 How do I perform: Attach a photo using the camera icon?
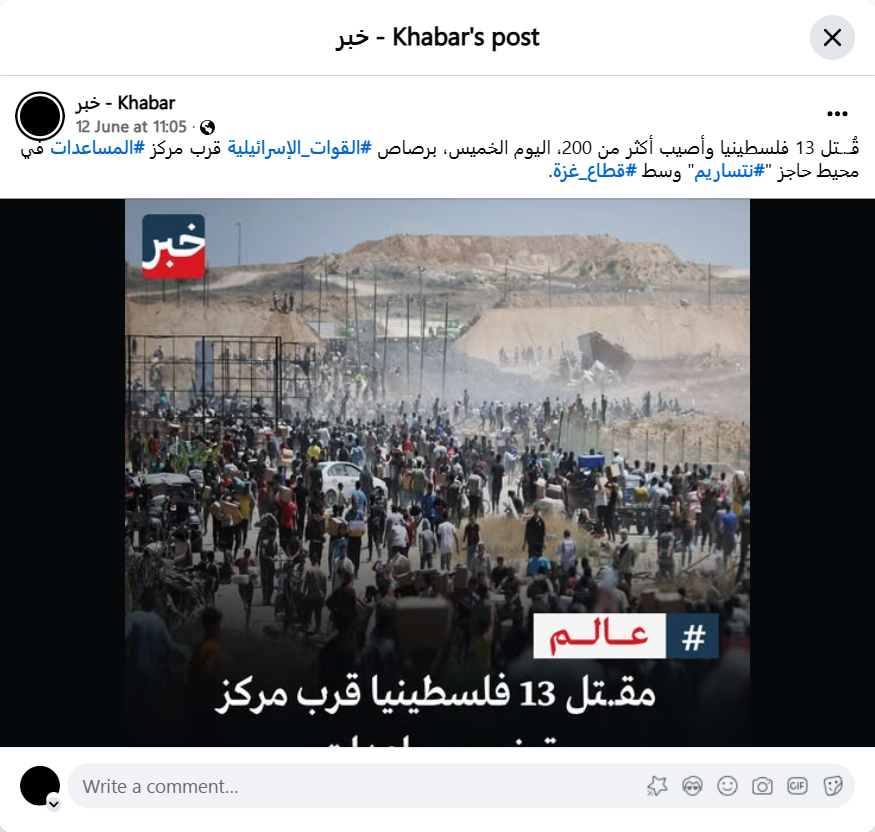click(x=762, y=786)
